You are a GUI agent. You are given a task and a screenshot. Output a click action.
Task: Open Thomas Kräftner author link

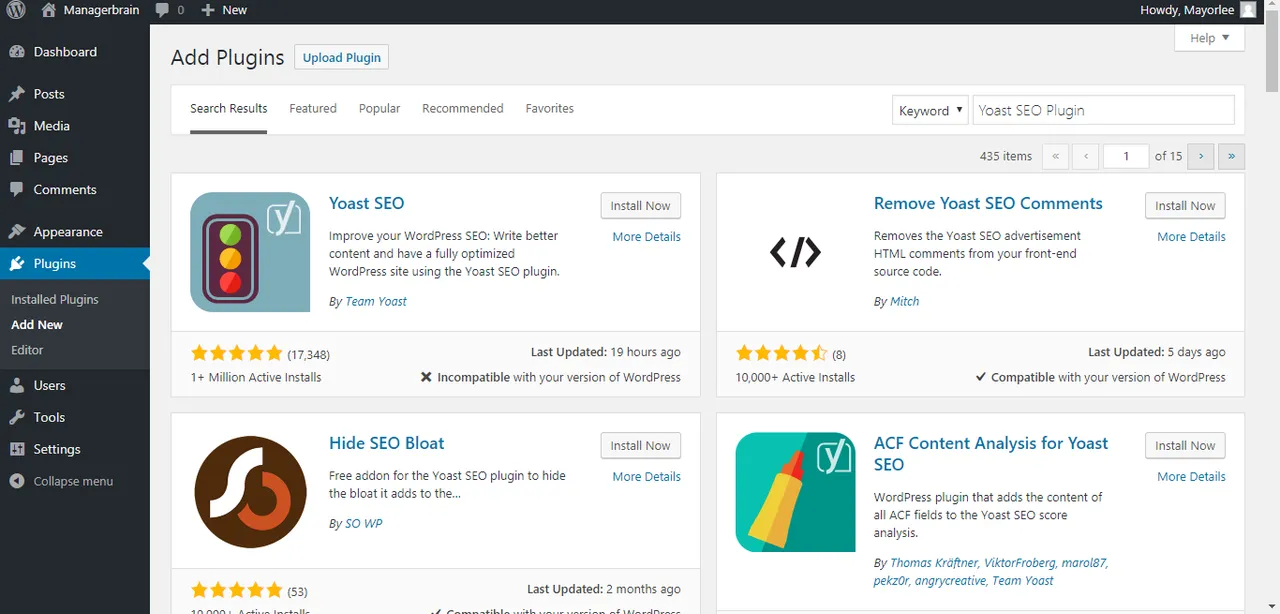933,563
